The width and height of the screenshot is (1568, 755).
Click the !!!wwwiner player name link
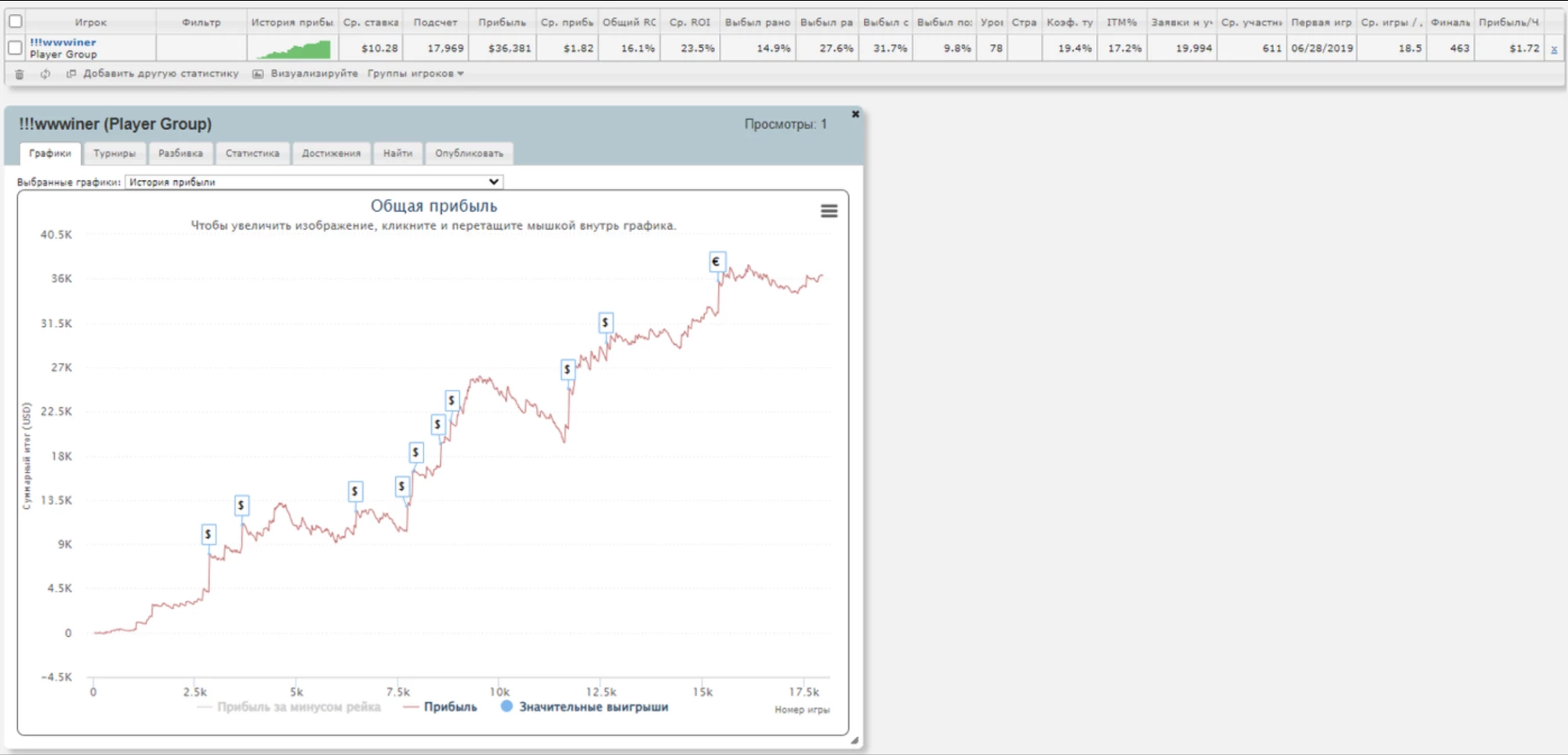point(63,42)
